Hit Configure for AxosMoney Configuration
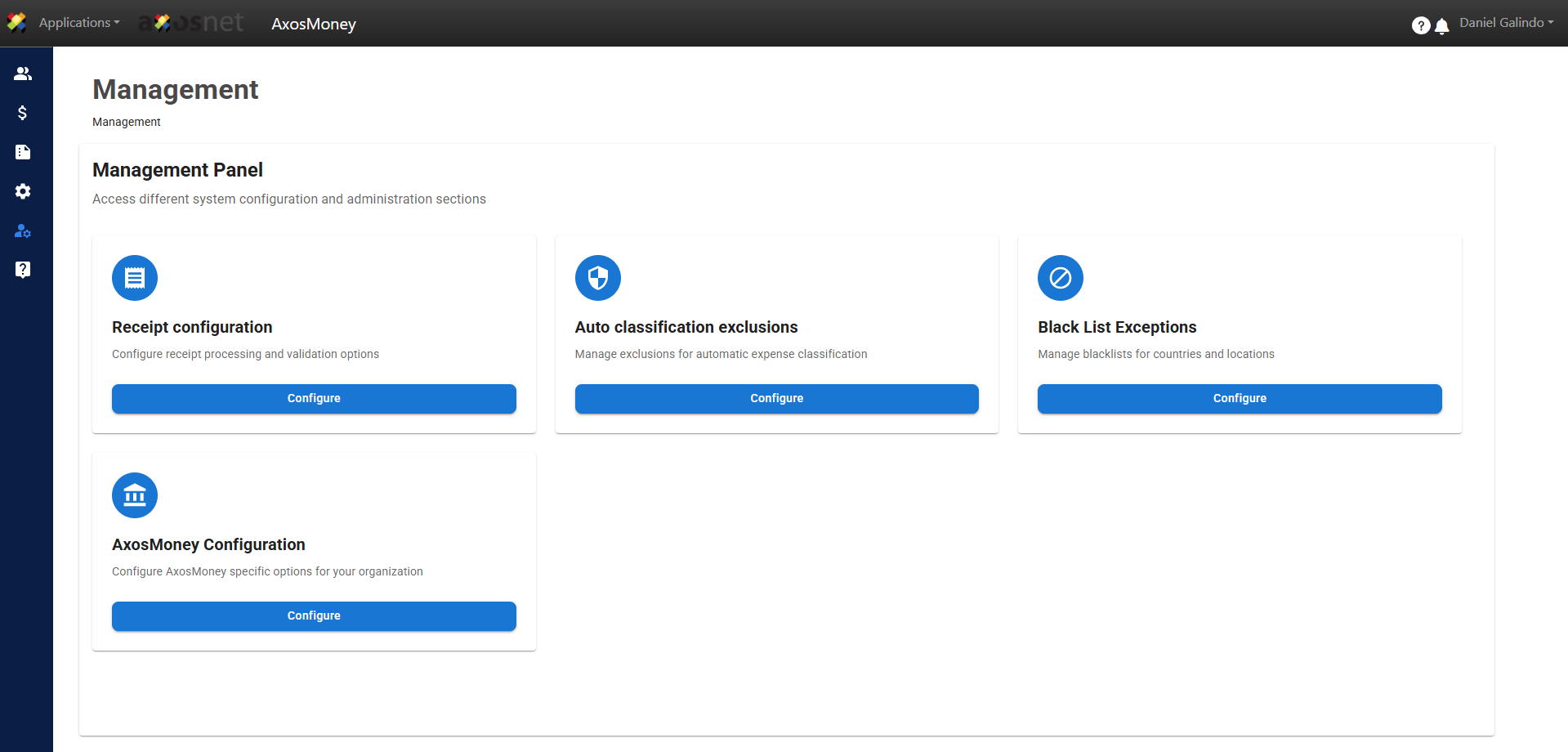 314,615
